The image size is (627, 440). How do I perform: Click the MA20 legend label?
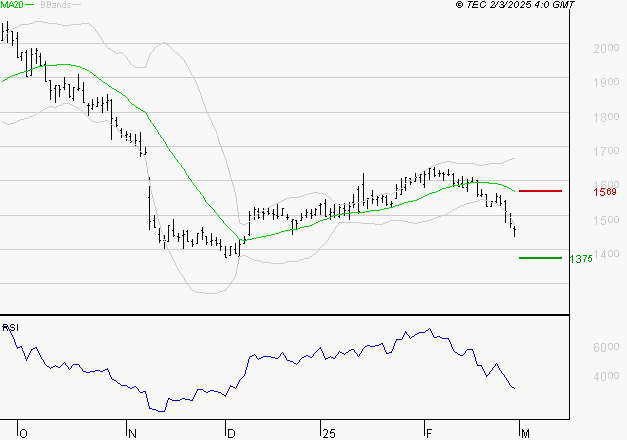point(12,5)
